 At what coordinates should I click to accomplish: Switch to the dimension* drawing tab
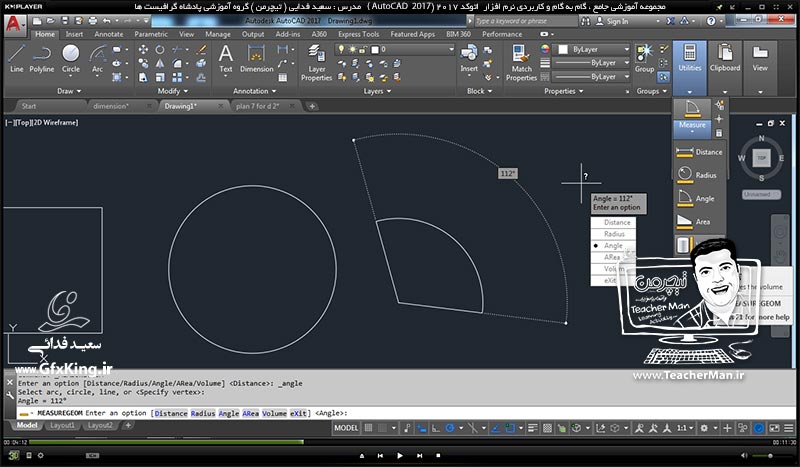click(x=111, y=106)
